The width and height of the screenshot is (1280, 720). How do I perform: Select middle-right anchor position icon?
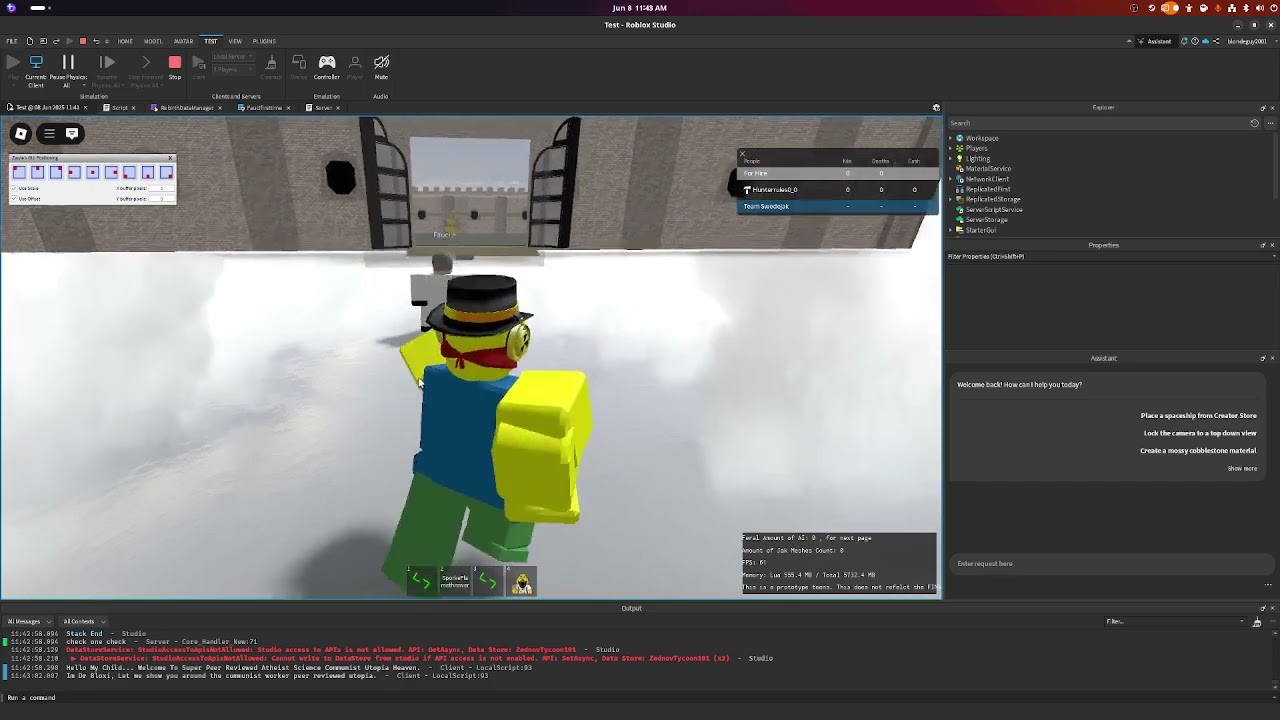tap(111, 173)
